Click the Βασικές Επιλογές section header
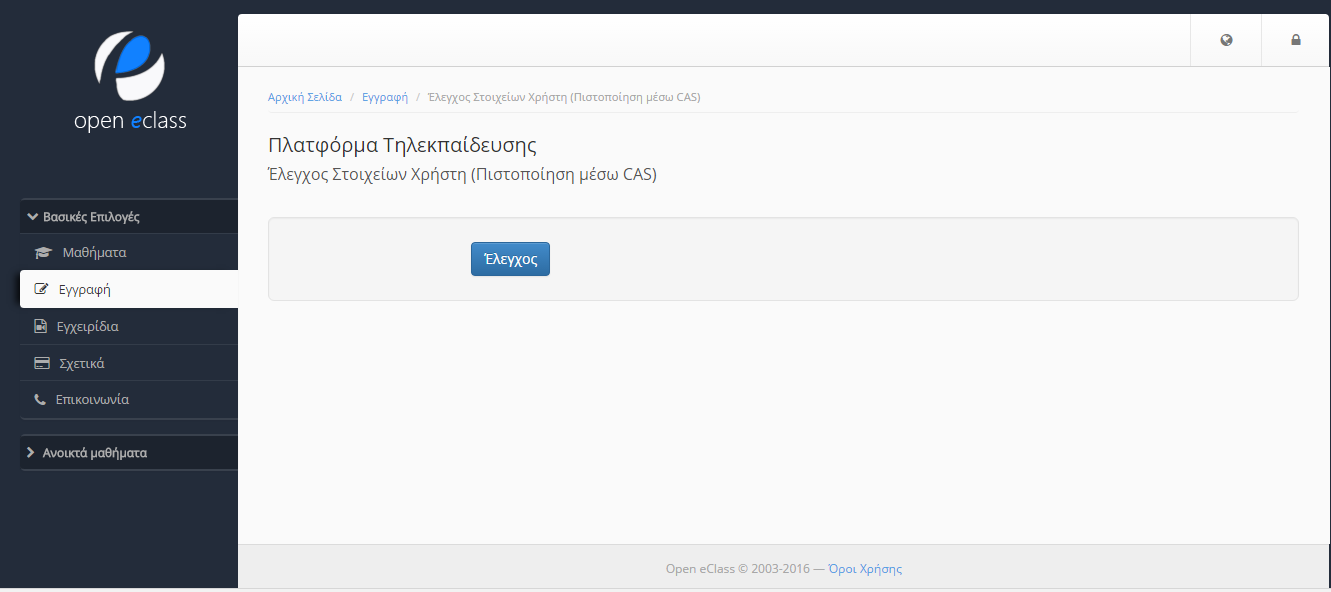The image size is (1331, 592). coord(129,216)
